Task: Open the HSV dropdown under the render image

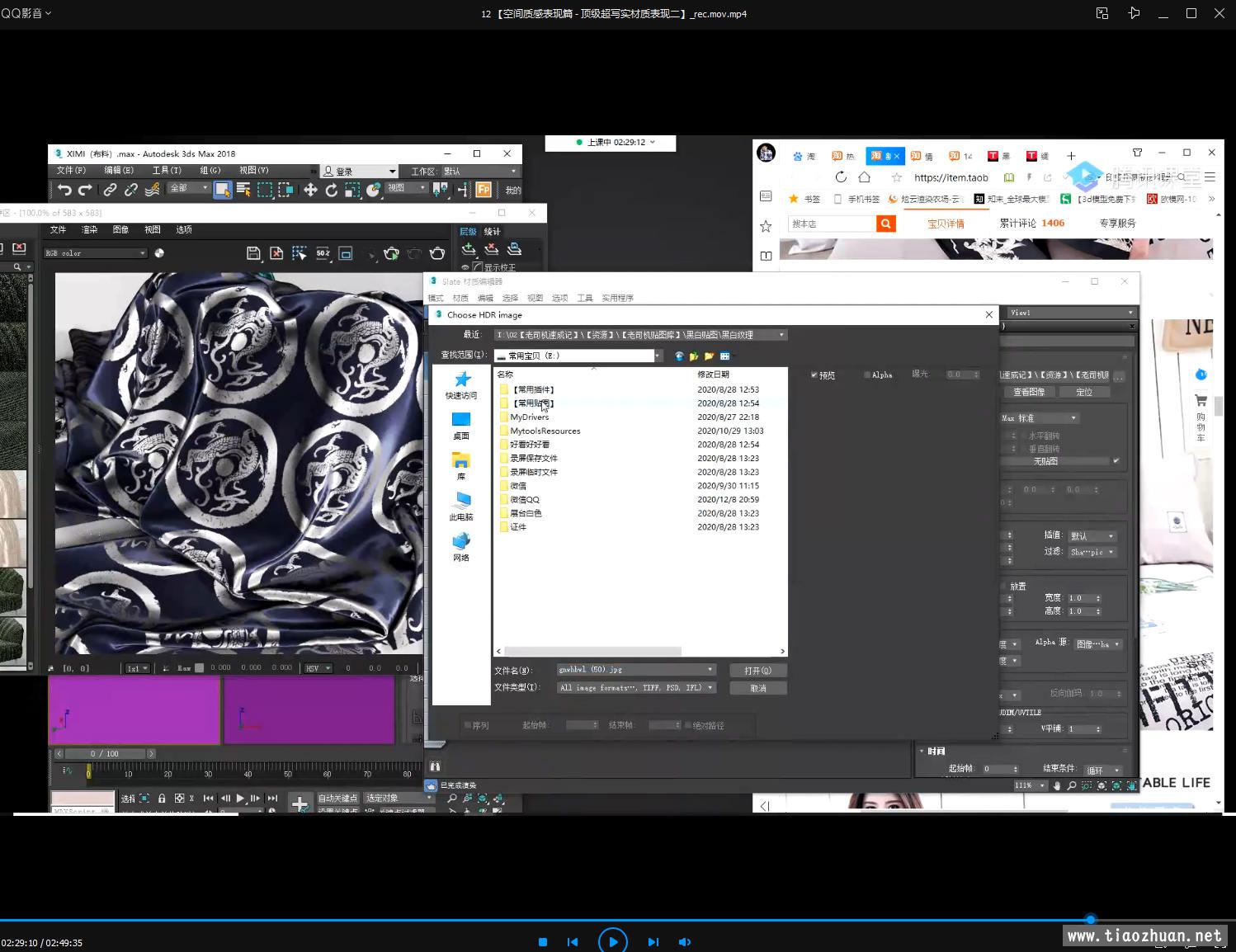Action: click(318, 668)
